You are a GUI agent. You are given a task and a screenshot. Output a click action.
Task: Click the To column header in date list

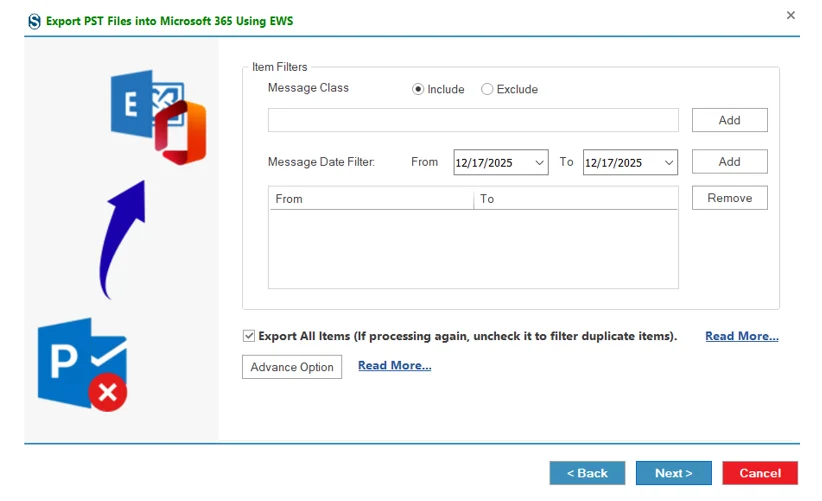click(x=576, y=199)
